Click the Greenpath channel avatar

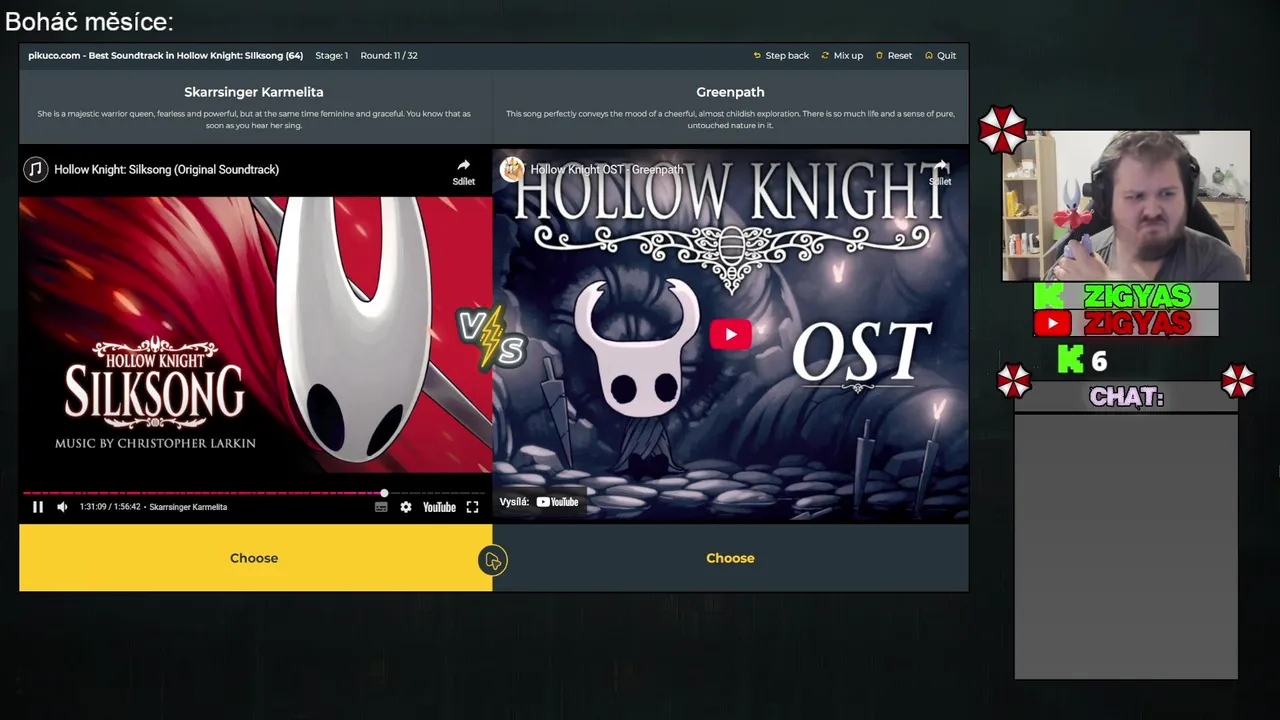pyautogui.click(x=513, y=169)
